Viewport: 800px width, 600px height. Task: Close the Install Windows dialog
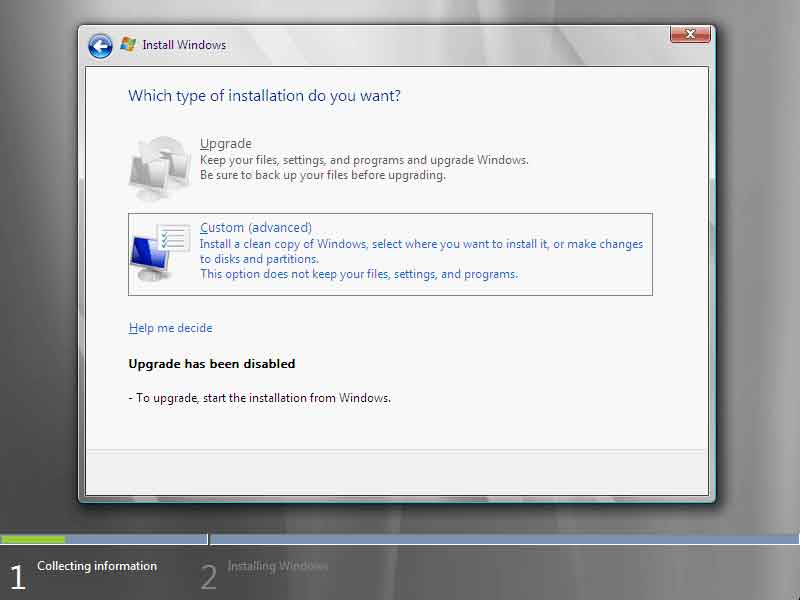pyautogui.click(x=690, y=35)
